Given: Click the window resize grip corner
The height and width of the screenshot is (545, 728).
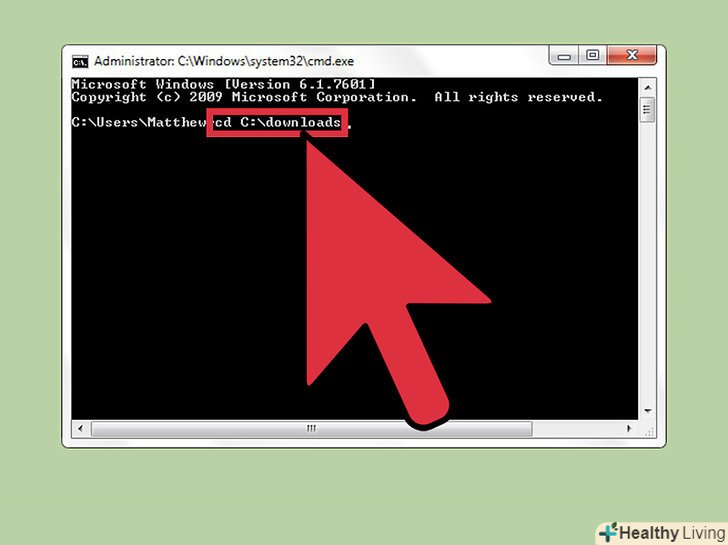Looking at the screenshot, I should click(649, 432).
